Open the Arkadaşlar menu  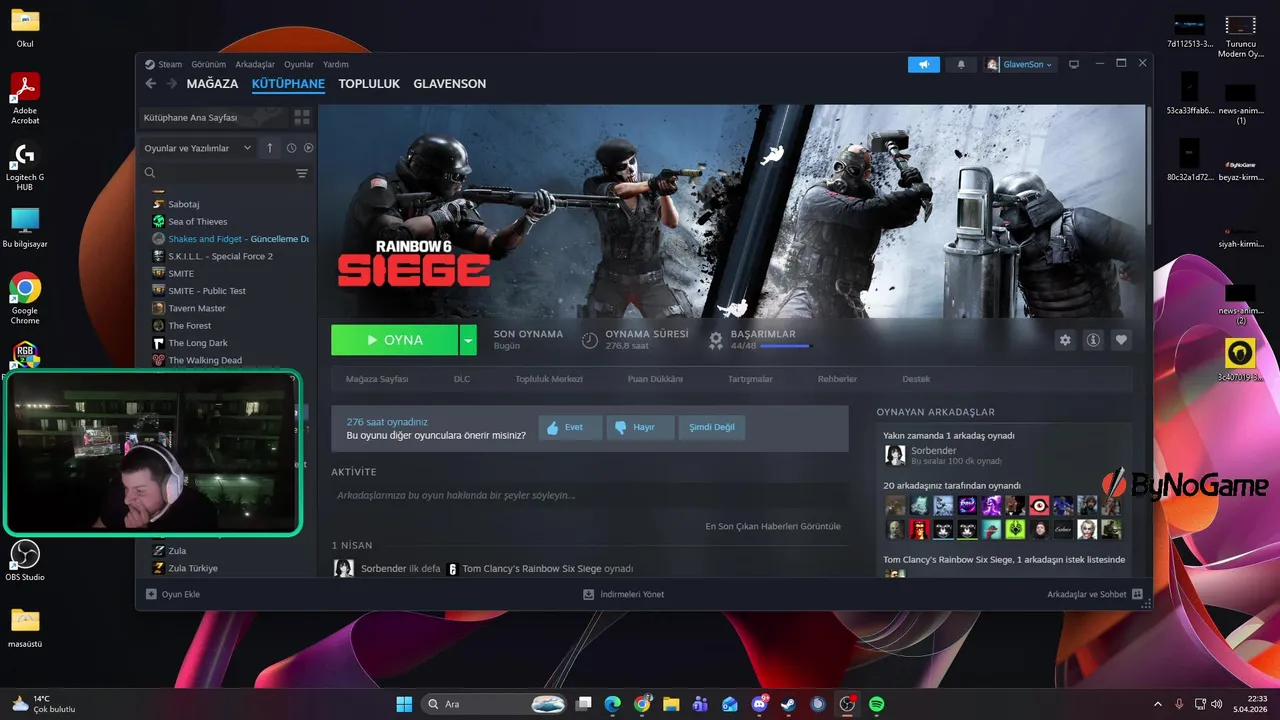[255, 64]
